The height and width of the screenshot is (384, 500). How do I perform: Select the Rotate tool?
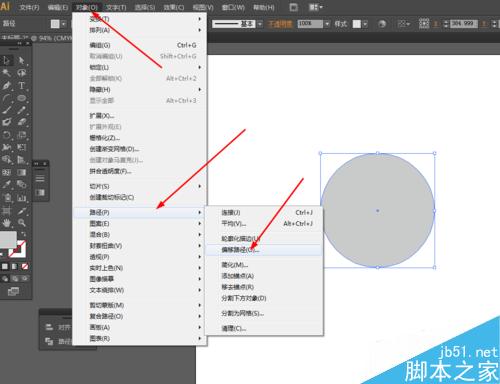click(x=6, y=135)
